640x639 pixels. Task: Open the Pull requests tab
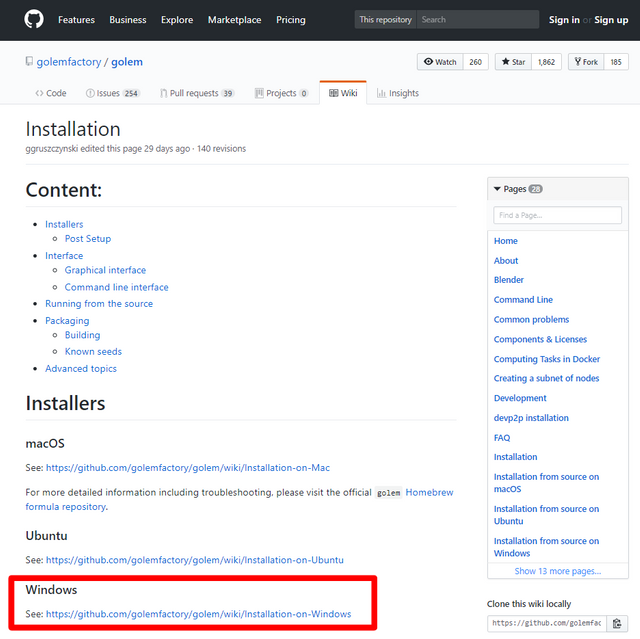coord(197,93)
